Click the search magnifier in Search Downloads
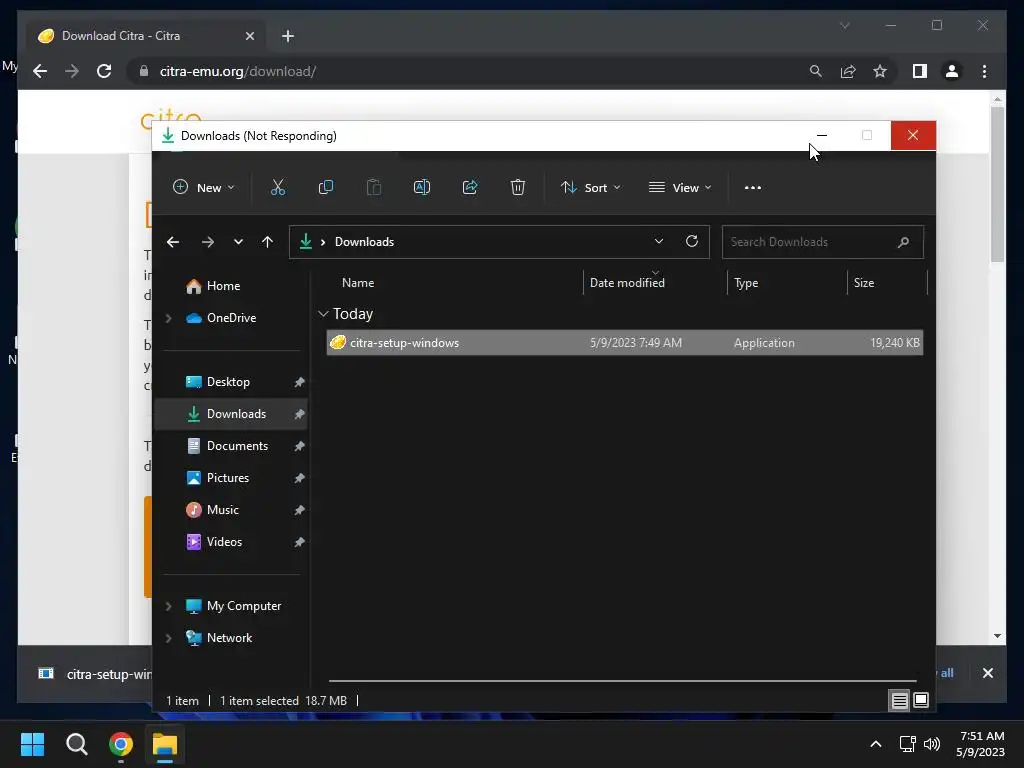 point(903,242)
